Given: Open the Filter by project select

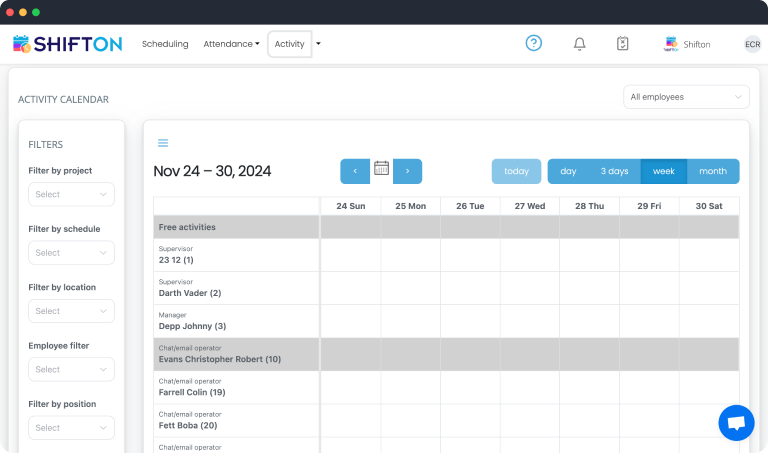Looking at the screenshot, I should click(71, 195).
